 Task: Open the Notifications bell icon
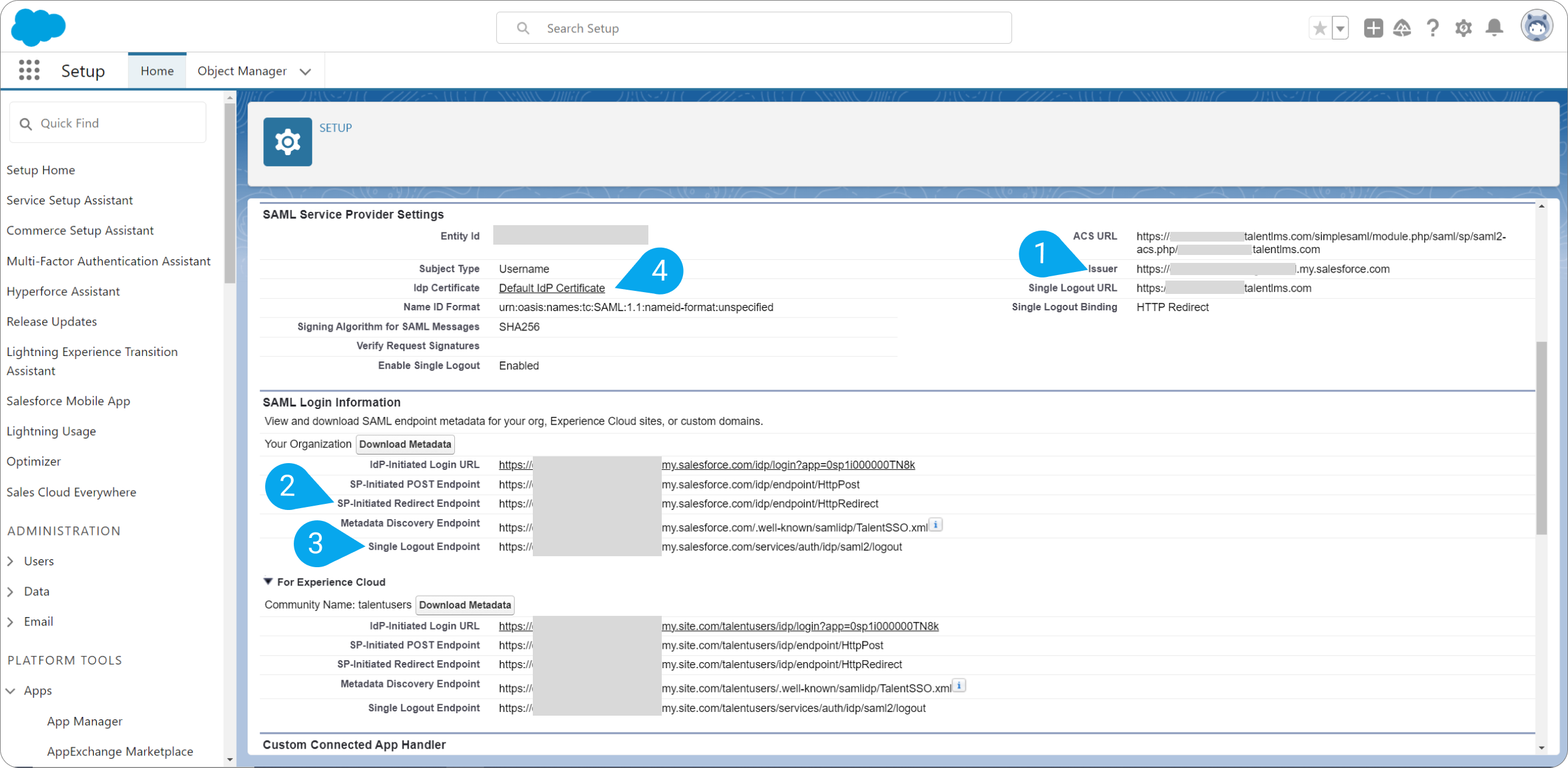pyautogui.click(x=1494, y=28)
